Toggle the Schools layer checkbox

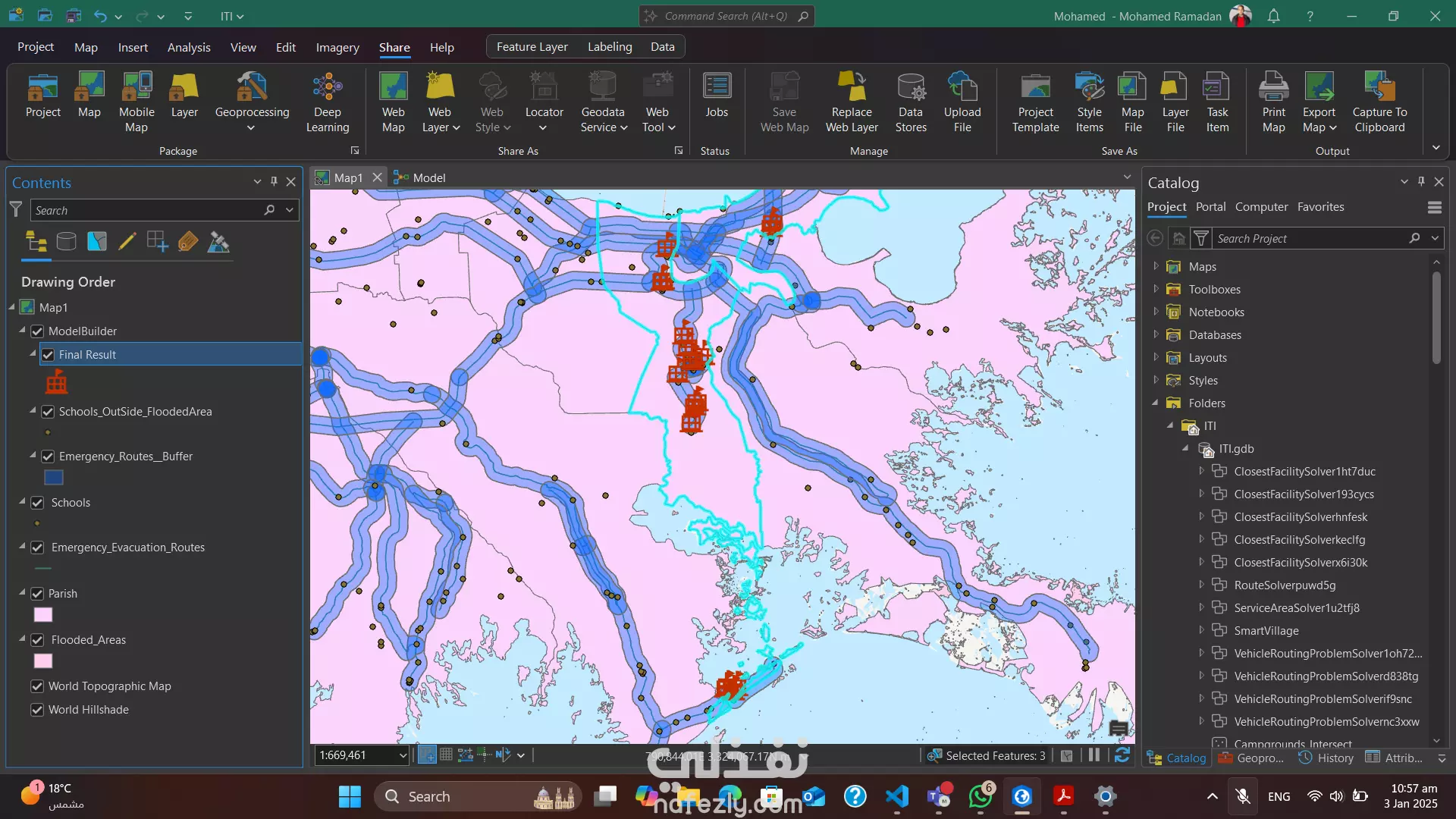click(37, 503)
